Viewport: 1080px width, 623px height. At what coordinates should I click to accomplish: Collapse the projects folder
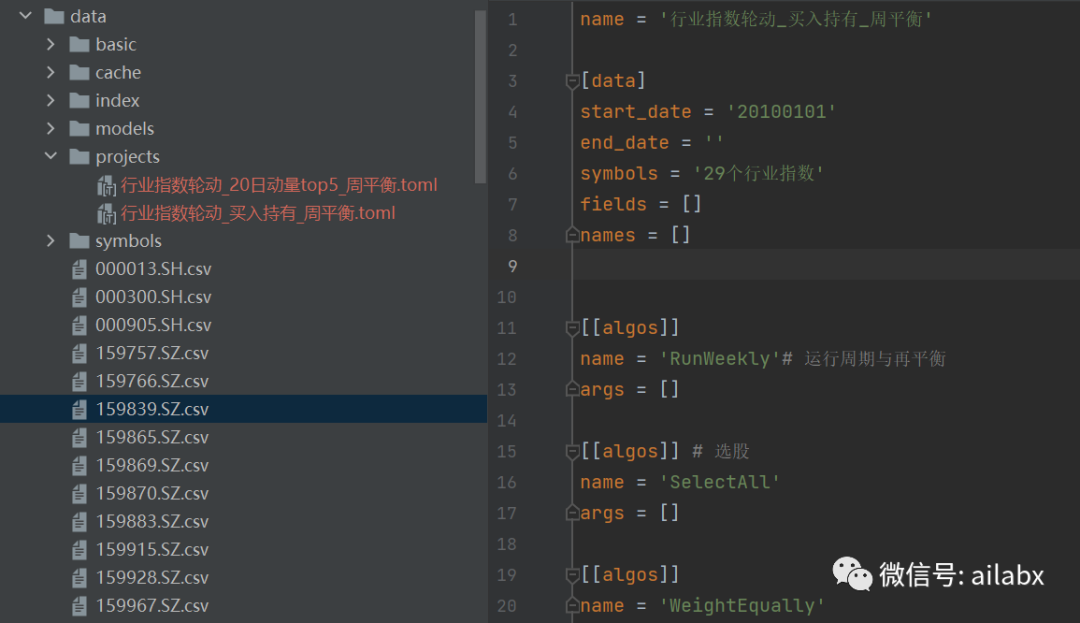[49, 156]
